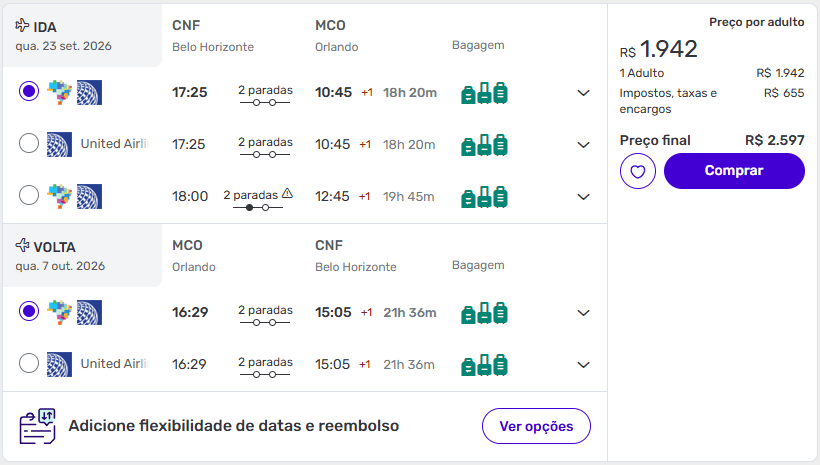820x465 pixels.
Task: Expand details of United Airlines return flight
Action: tap(584, 365)
